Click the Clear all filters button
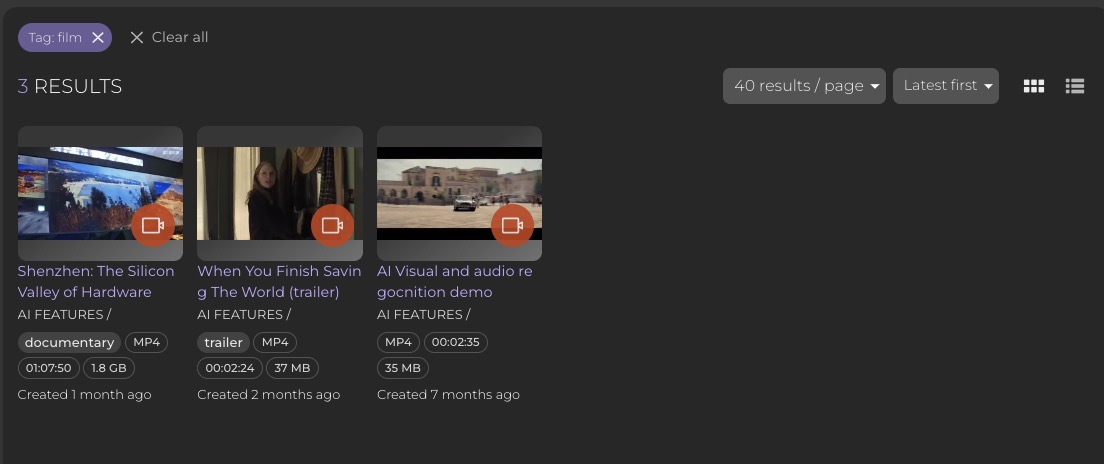The width and height of the screenshot is (1104, 464). click(169, 38)
